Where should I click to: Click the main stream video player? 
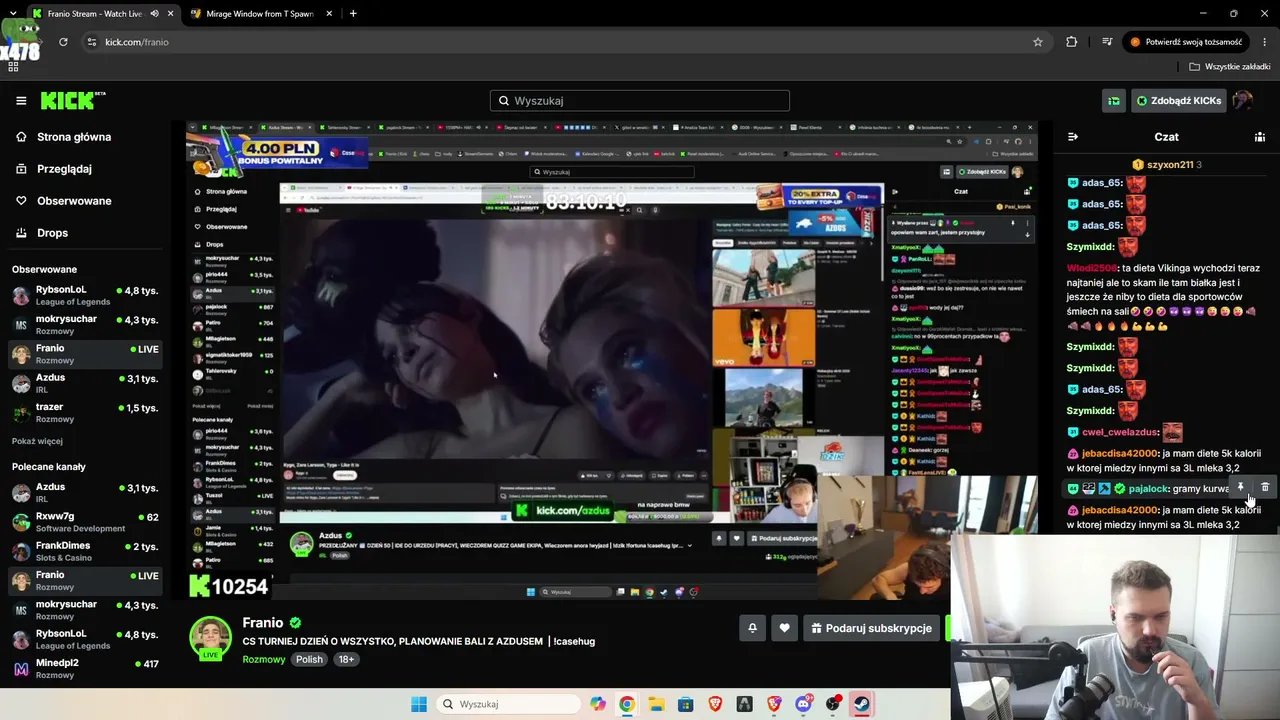(612, 360)
